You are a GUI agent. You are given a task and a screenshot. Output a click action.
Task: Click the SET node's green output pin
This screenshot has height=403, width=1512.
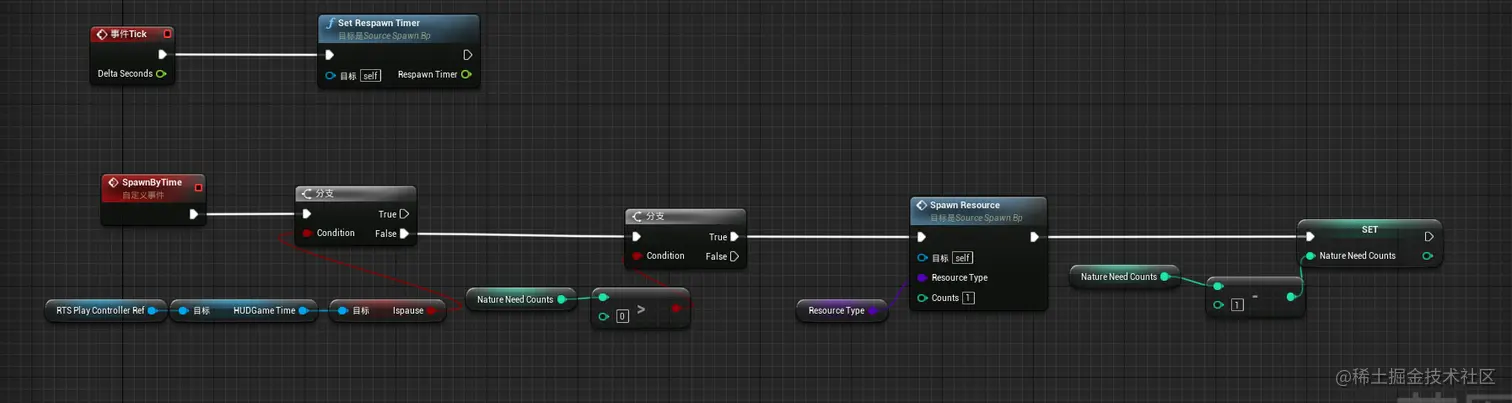pyautogui.click(x=1427, y=256)
